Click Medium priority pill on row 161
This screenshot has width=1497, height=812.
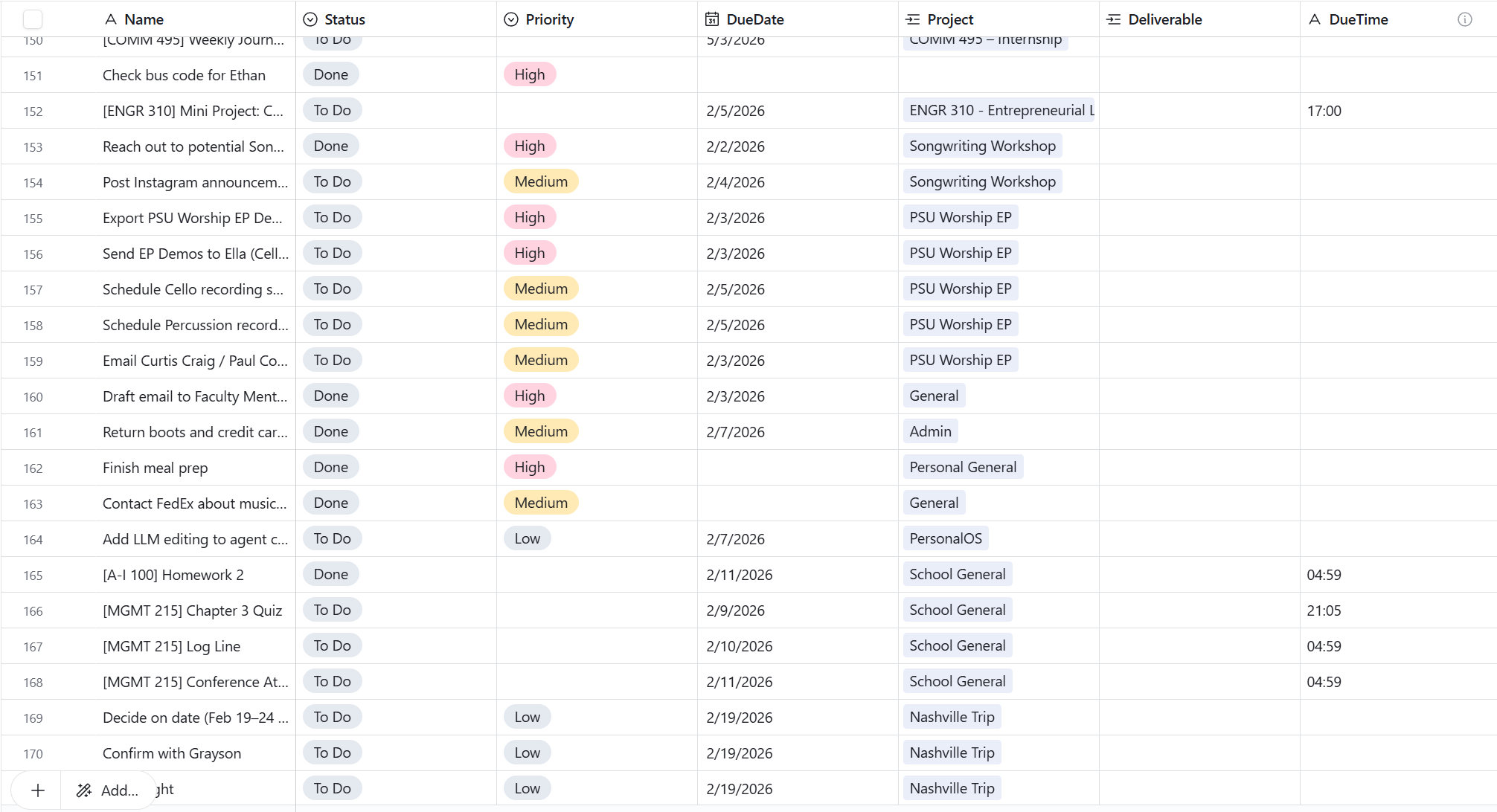point(540,431)
